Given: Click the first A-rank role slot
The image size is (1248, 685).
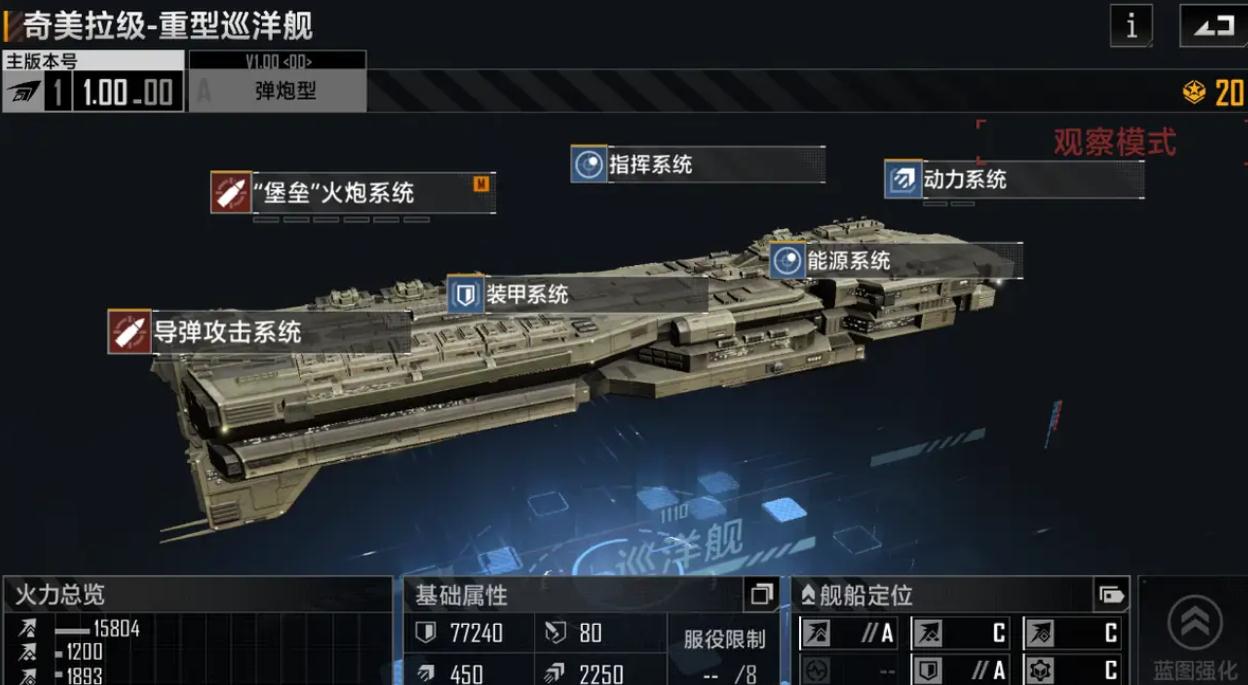Looking at the screenshot, I should click(x=848, y=632).
